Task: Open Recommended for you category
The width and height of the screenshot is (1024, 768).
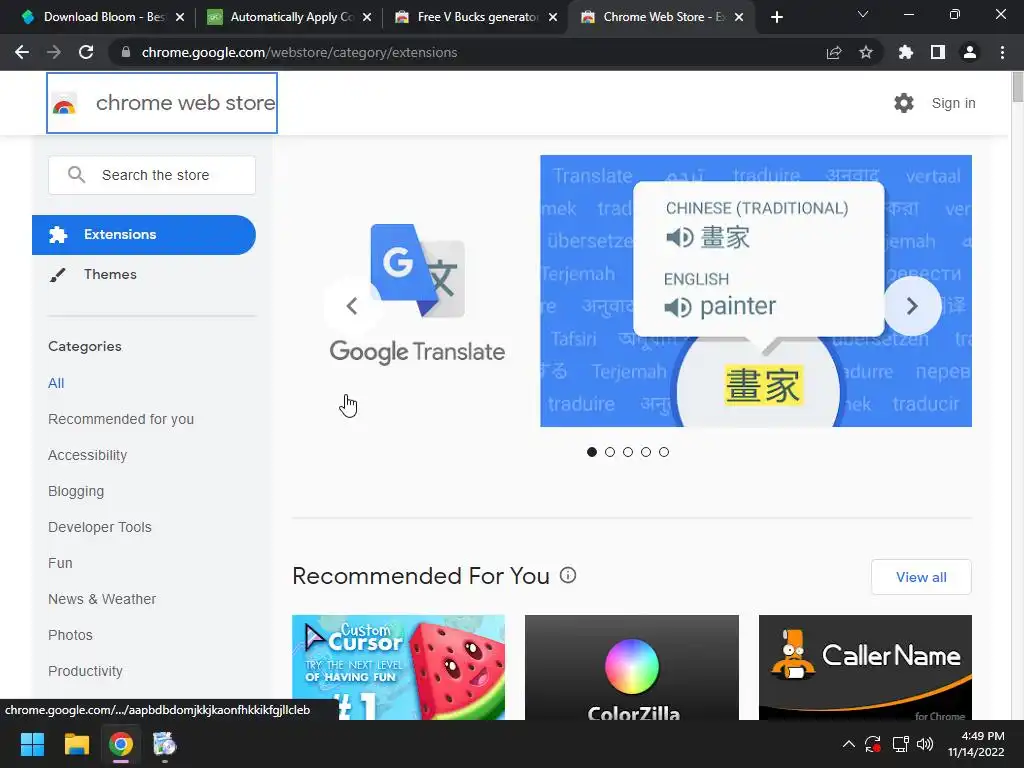Action: point(121,419)
